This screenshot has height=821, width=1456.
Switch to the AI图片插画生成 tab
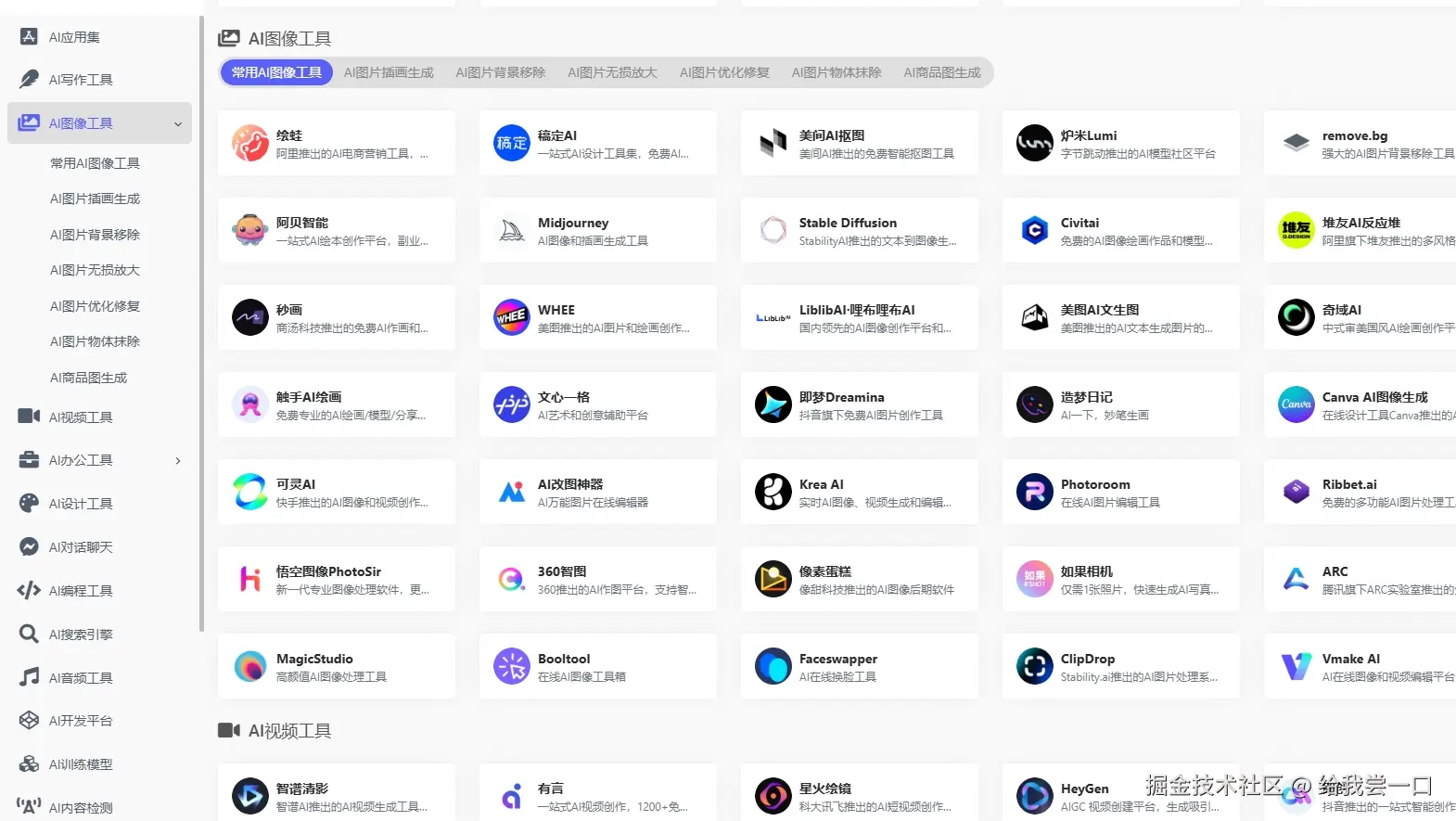(389, 72)
